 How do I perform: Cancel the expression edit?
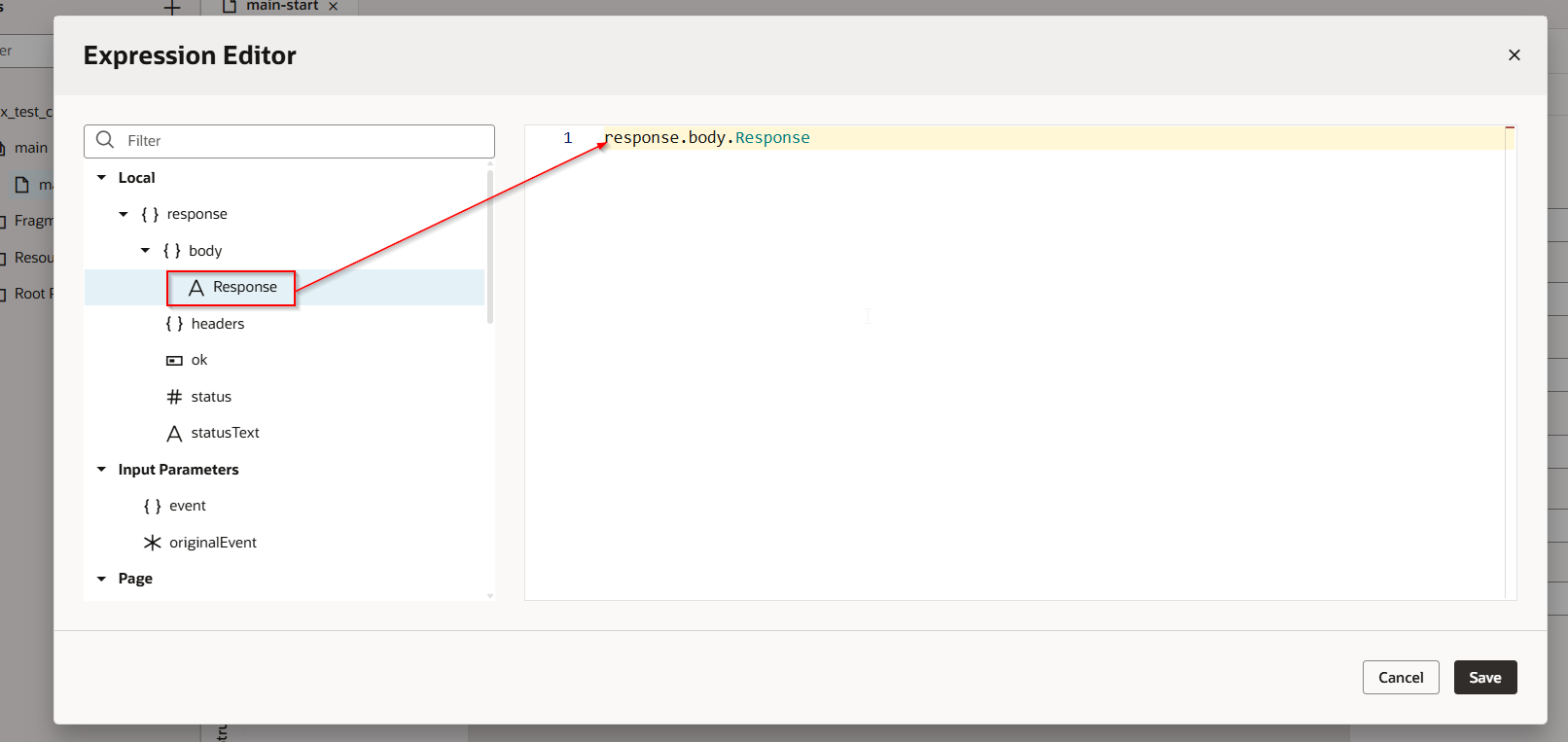1401,678
